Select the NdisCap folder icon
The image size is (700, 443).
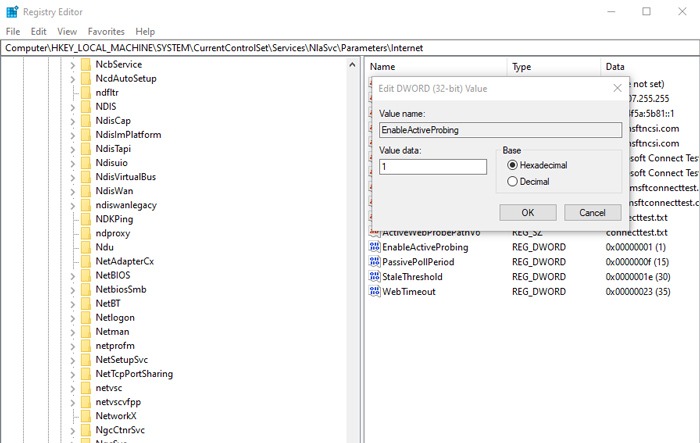coord(86,121)
